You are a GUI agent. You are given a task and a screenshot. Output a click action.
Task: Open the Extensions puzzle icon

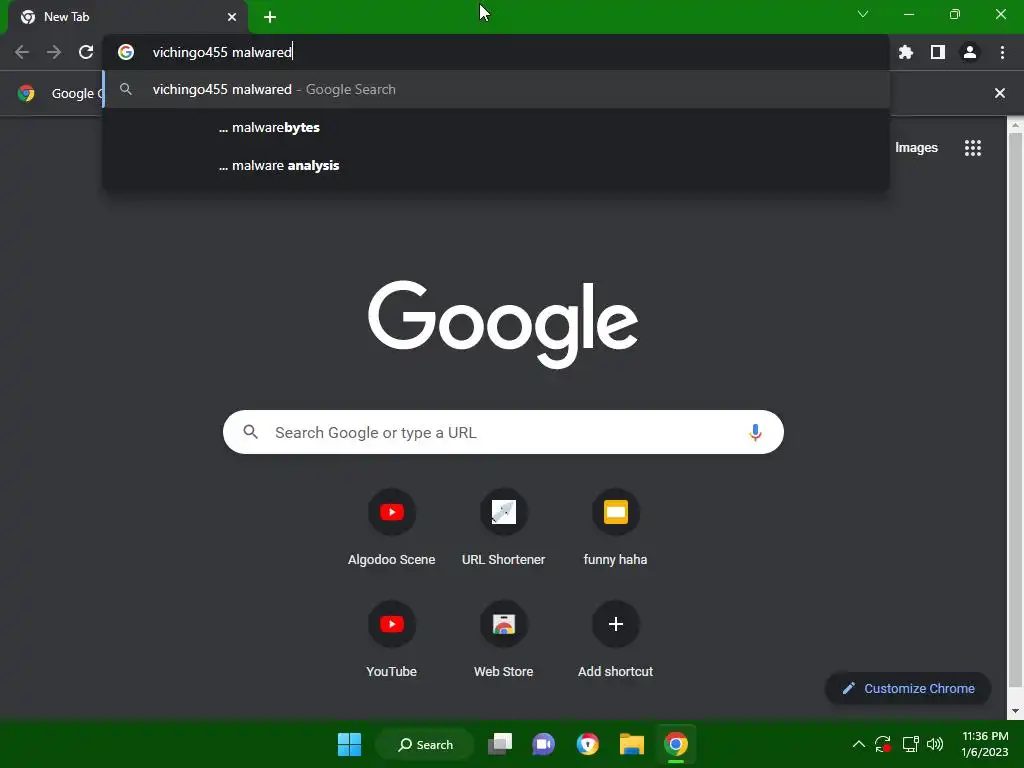click(x=906, y=52)
